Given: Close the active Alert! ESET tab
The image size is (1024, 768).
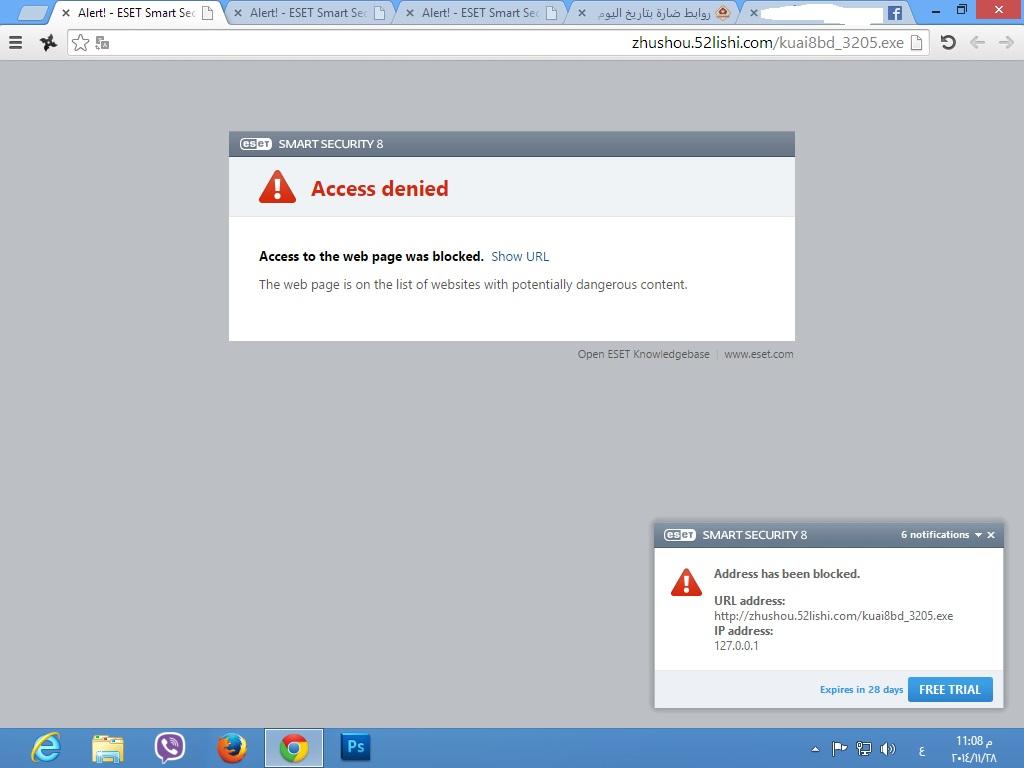Looking at the screenshot, I should (x=65, y=13).
